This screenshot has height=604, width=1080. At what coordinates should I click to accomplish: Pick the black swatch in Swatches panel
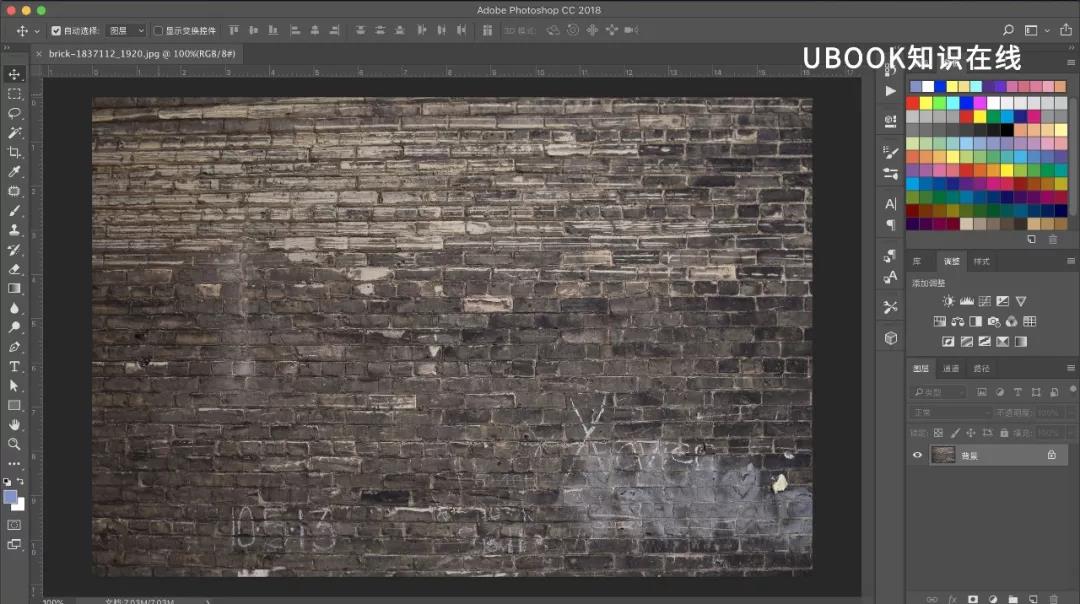pyautogui.click(x=1007, y=129)
